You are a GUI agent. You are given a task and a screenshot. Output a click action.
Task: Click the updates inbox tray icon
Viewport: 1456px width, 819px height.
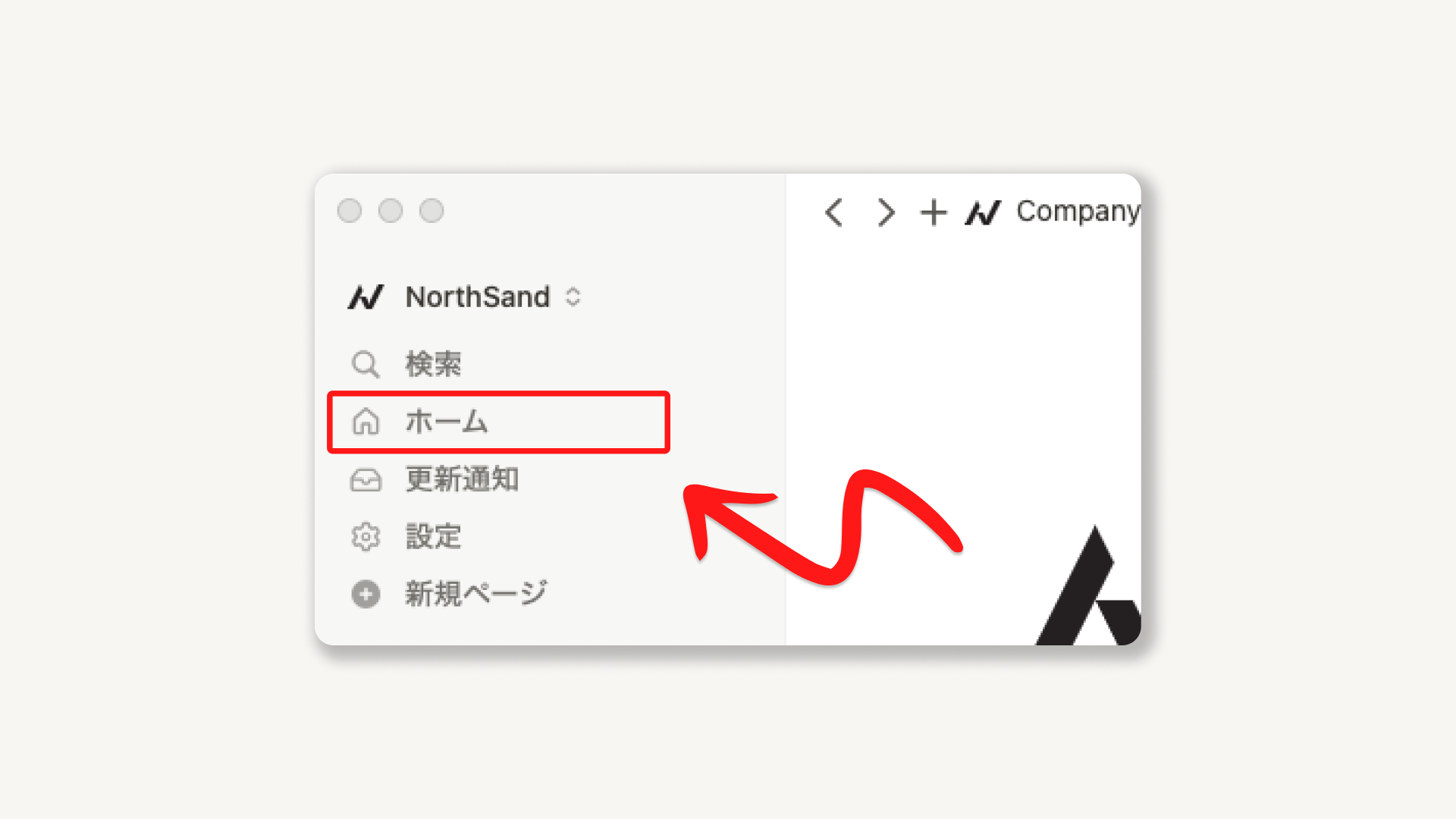click(366, 480)
